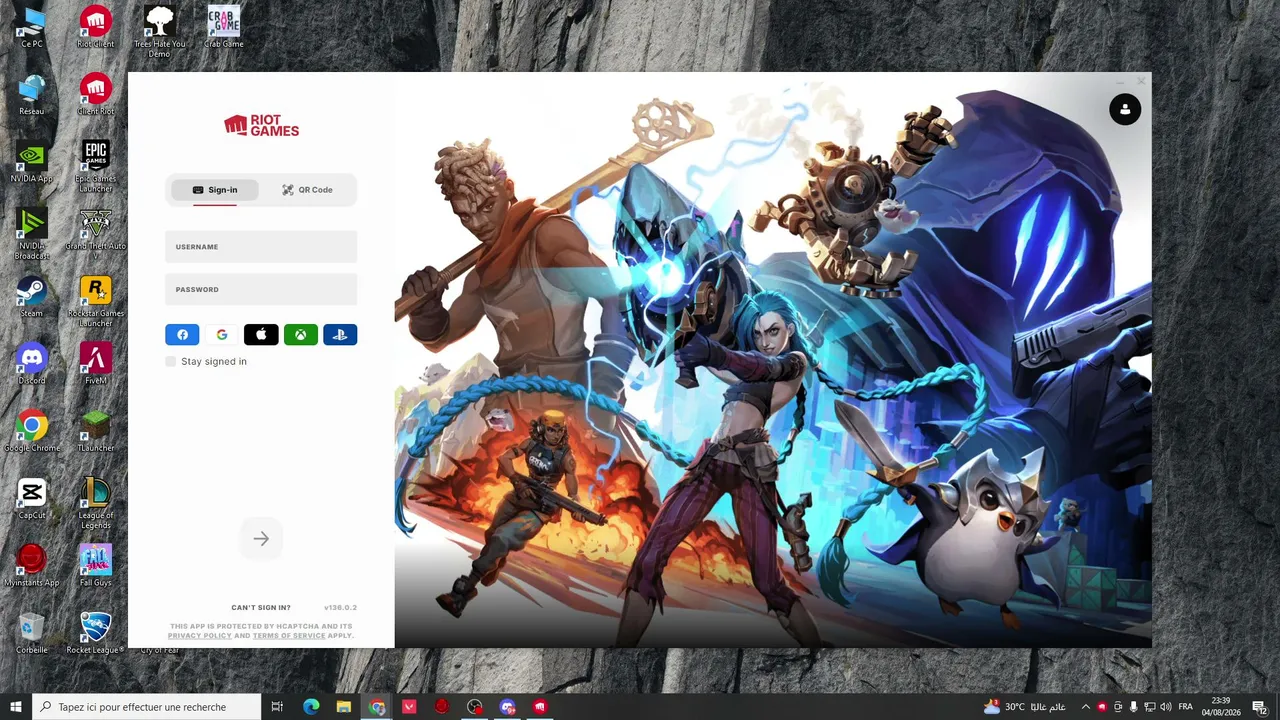Open the volume control in system tray
The width and height of the screenshot is (1280, 720).
(1166, 707)
